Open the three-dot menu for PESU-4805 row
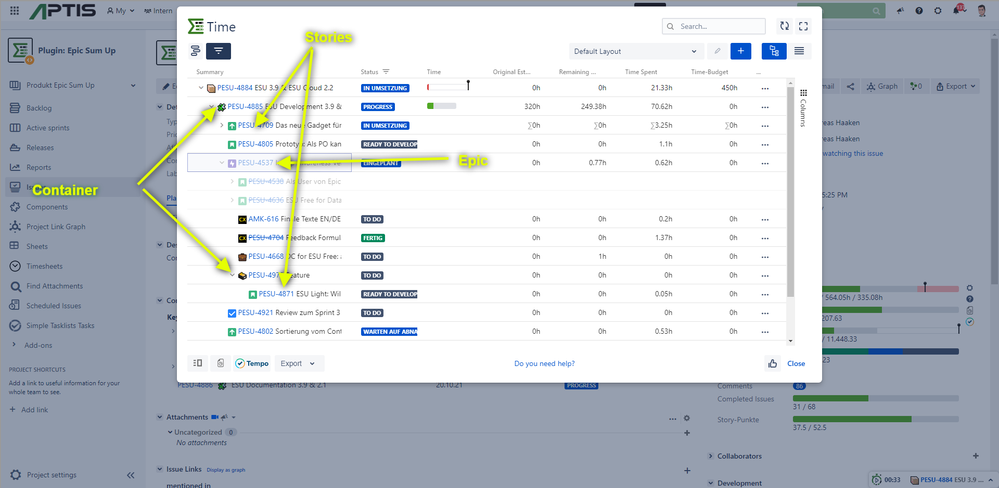The height and width of the screenshot is (488, 999). [x=765, y=144]
